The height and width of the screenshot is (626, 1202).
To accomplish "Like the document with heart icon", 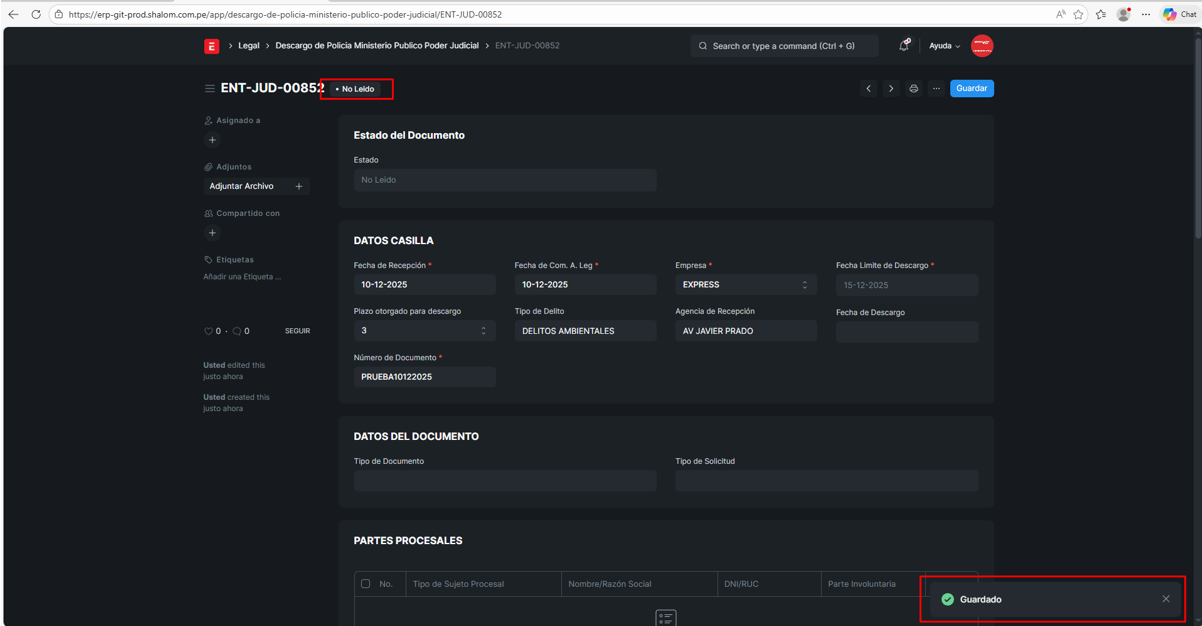I will tap(209, 331).
